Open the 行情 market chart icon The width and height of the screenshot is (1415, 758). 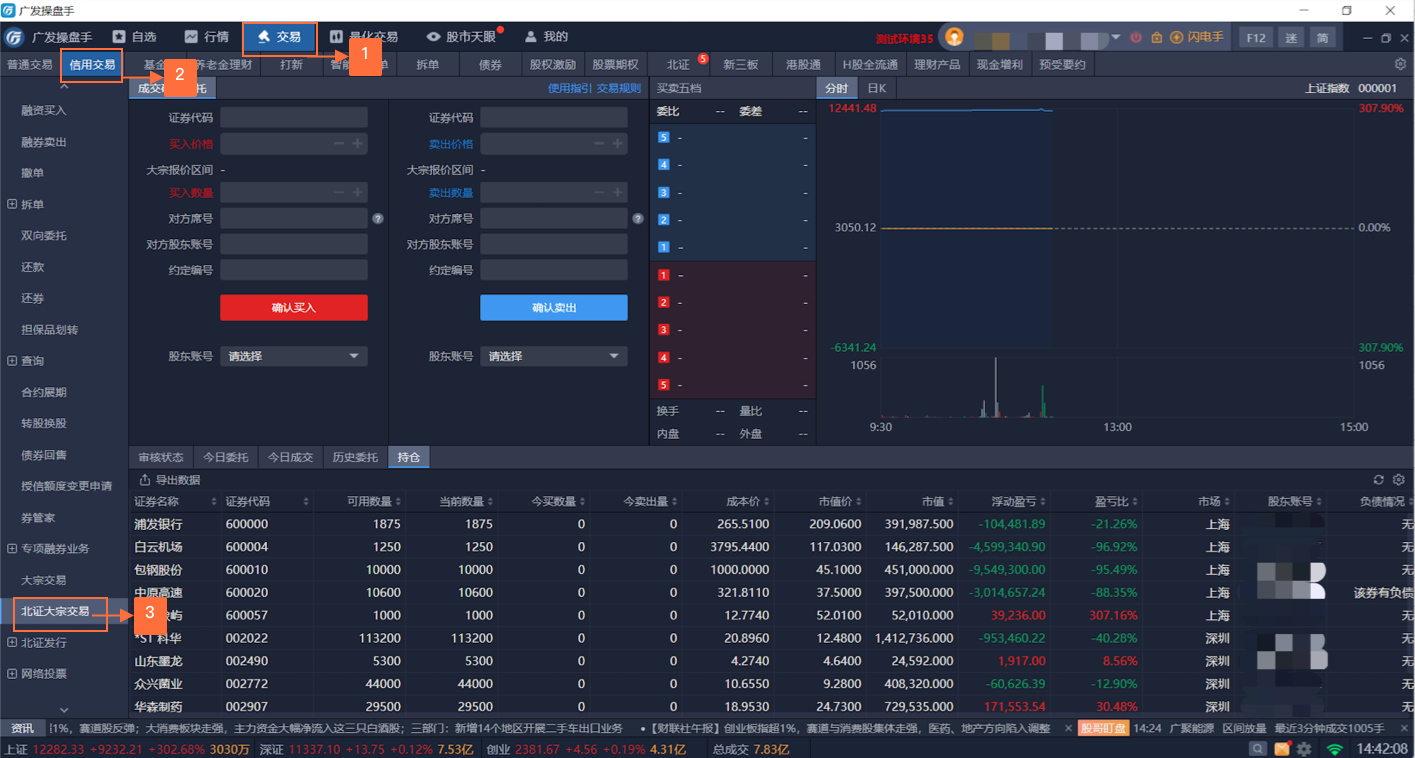[x=191, y=37]
